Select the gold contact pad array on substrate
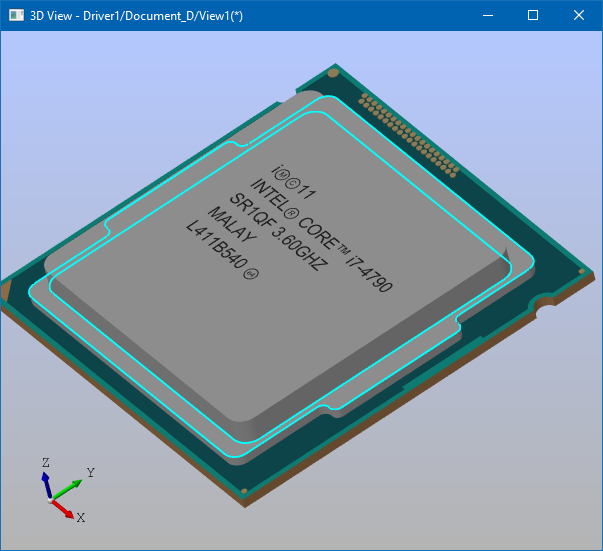 pyautogui.click(x=408, y=135)
